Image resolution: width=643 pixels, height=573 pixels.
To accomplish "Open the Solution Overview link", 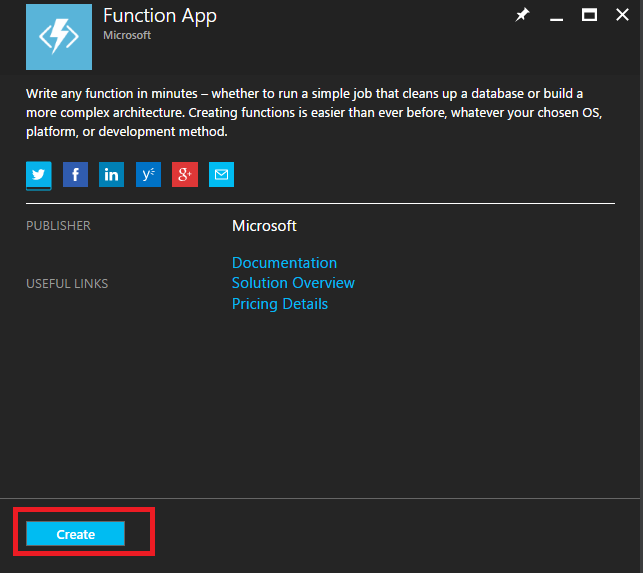I will coord(293,283).
